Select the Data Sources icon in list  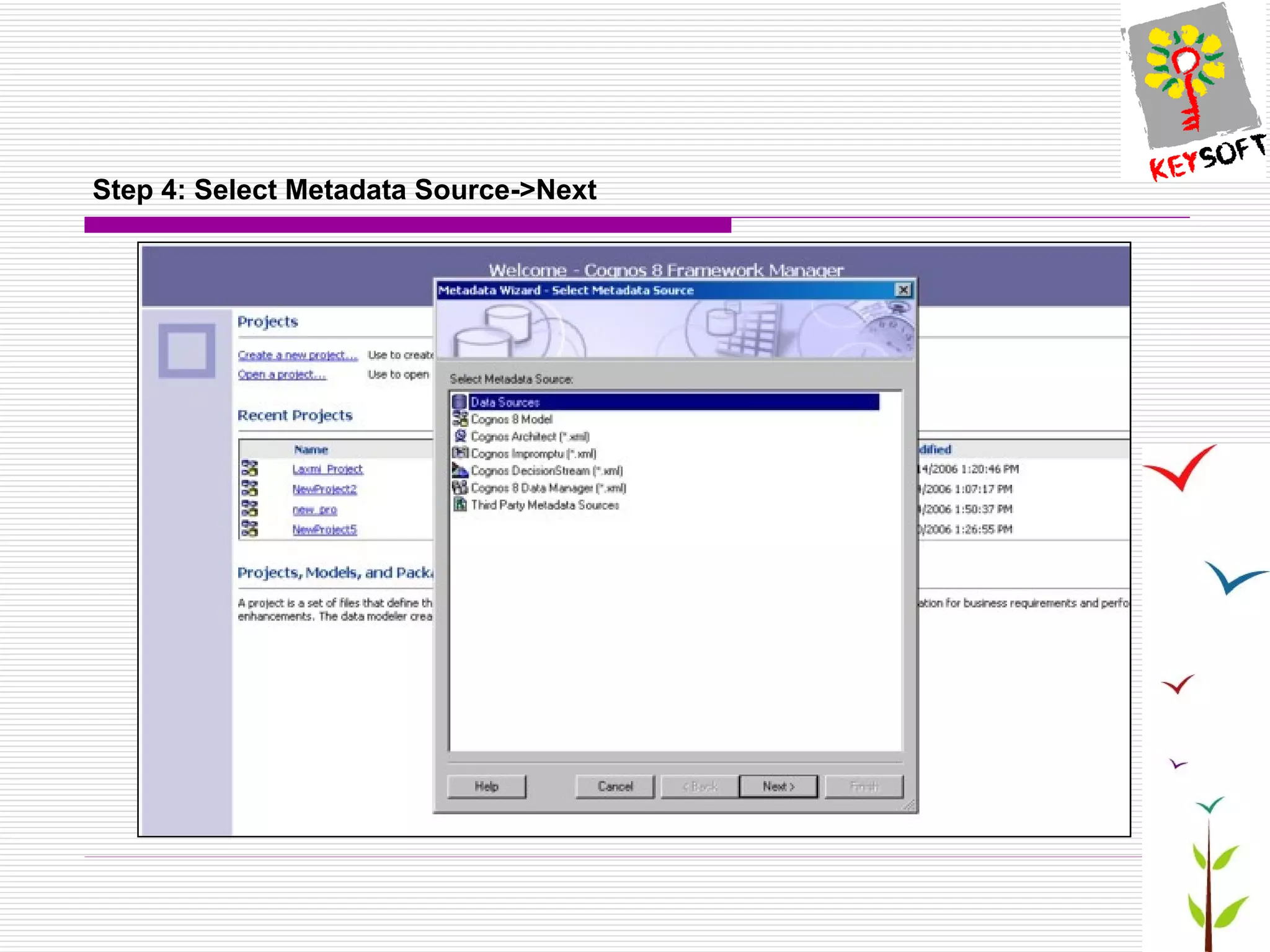(460, 402)
